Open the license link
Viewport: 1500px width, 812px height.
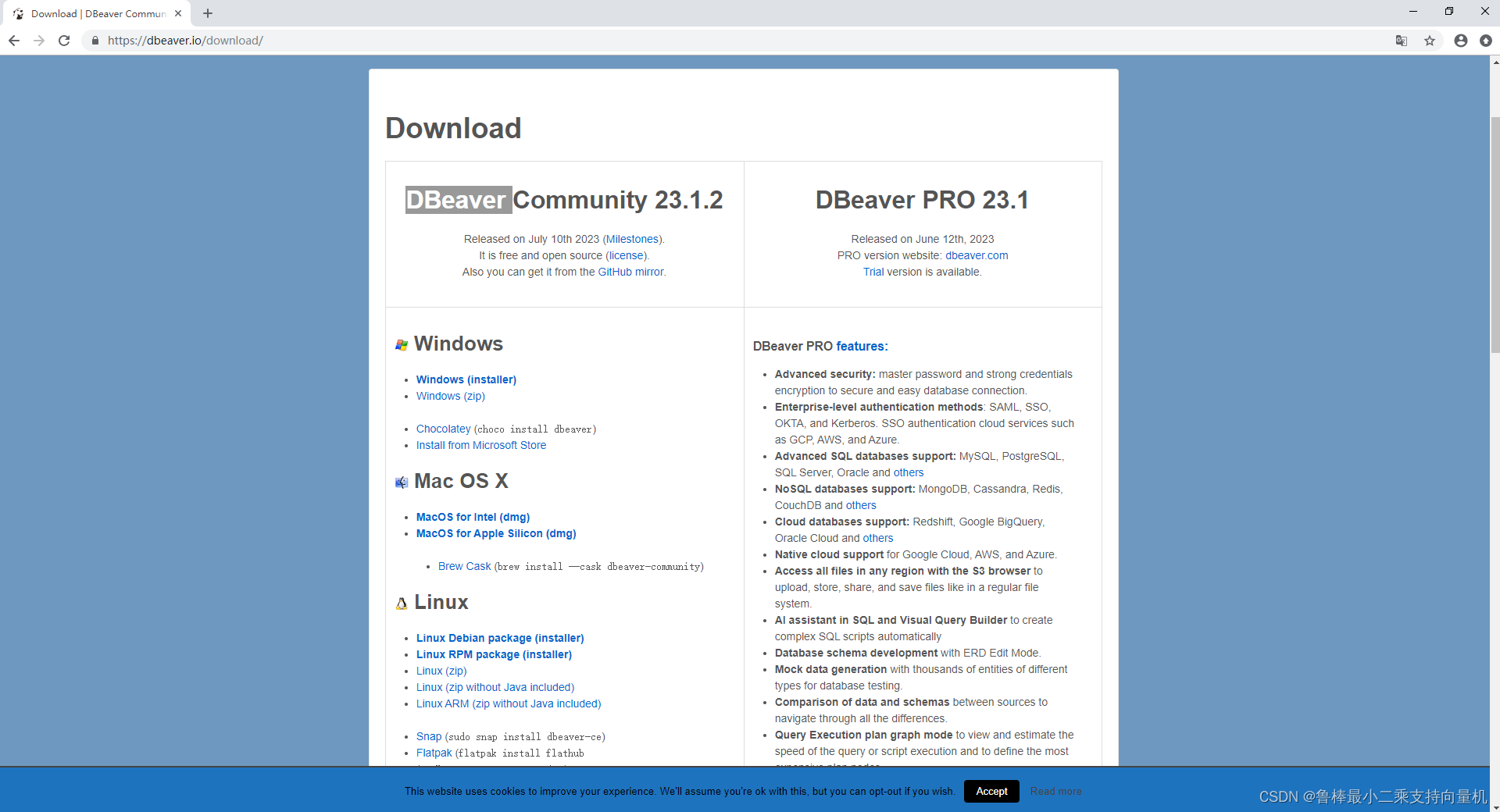coord(627,255)
